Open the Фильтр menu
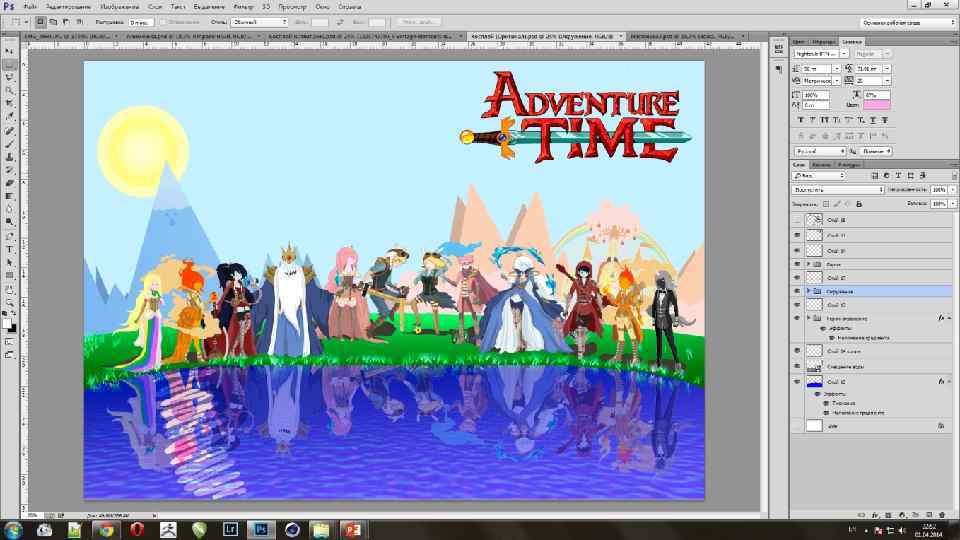The image size is (960, 540). [244, 7]
